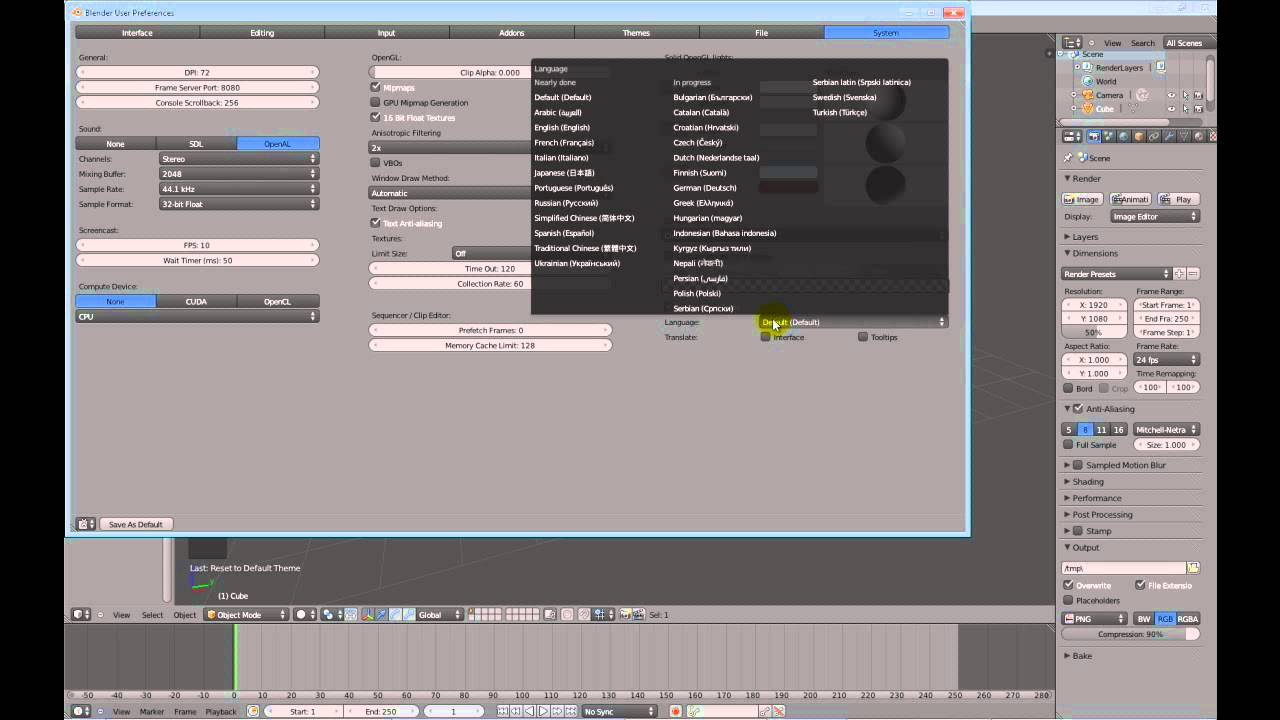Open the Sample Format 32-bit Float dropdown
This screenshot has height=720, width=1280.
pos(239,204)
